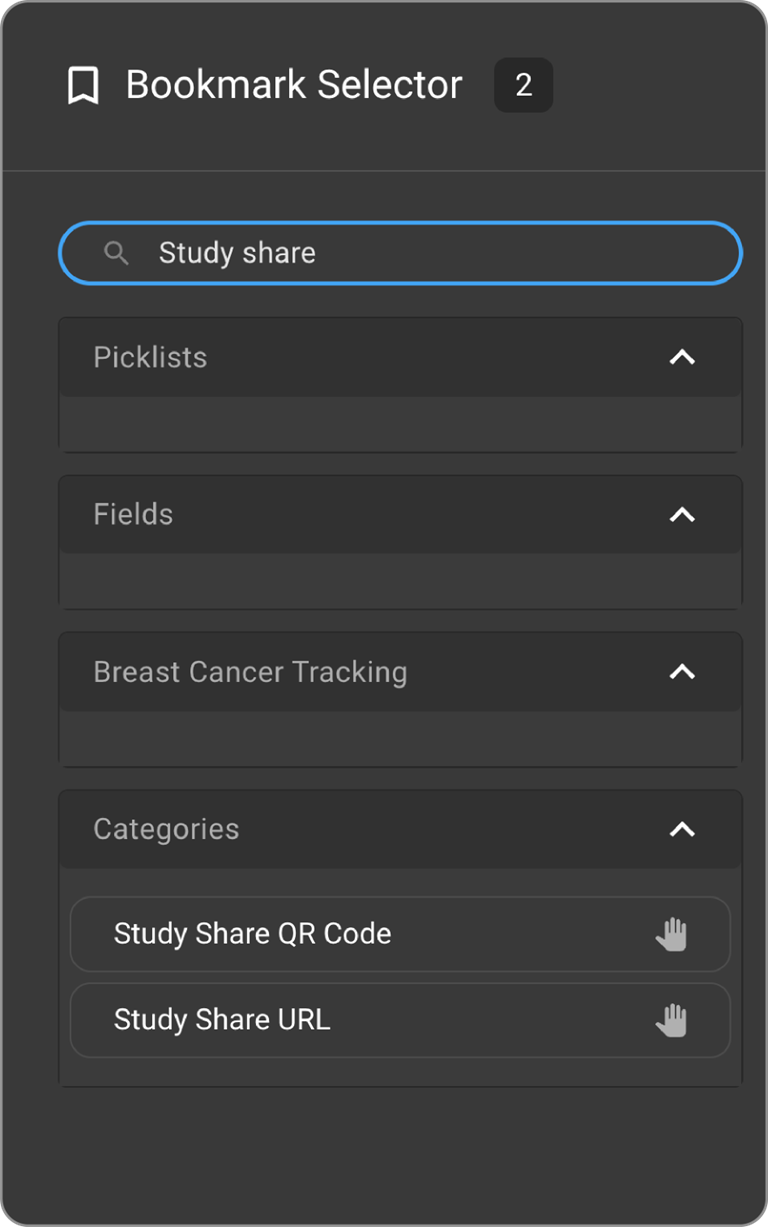
Task: Grab hand icon on Study Share QR Code
Action: (672, 934)
